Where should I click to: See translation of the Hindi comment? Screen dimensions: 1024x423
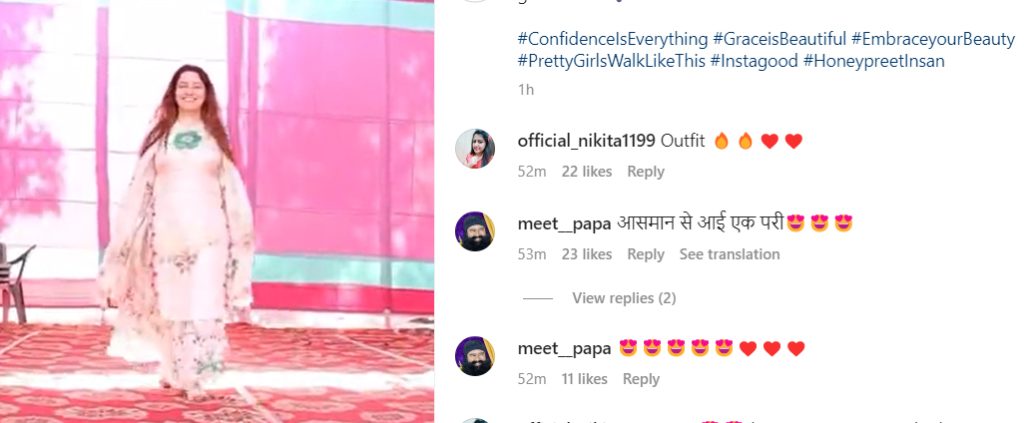729,254
